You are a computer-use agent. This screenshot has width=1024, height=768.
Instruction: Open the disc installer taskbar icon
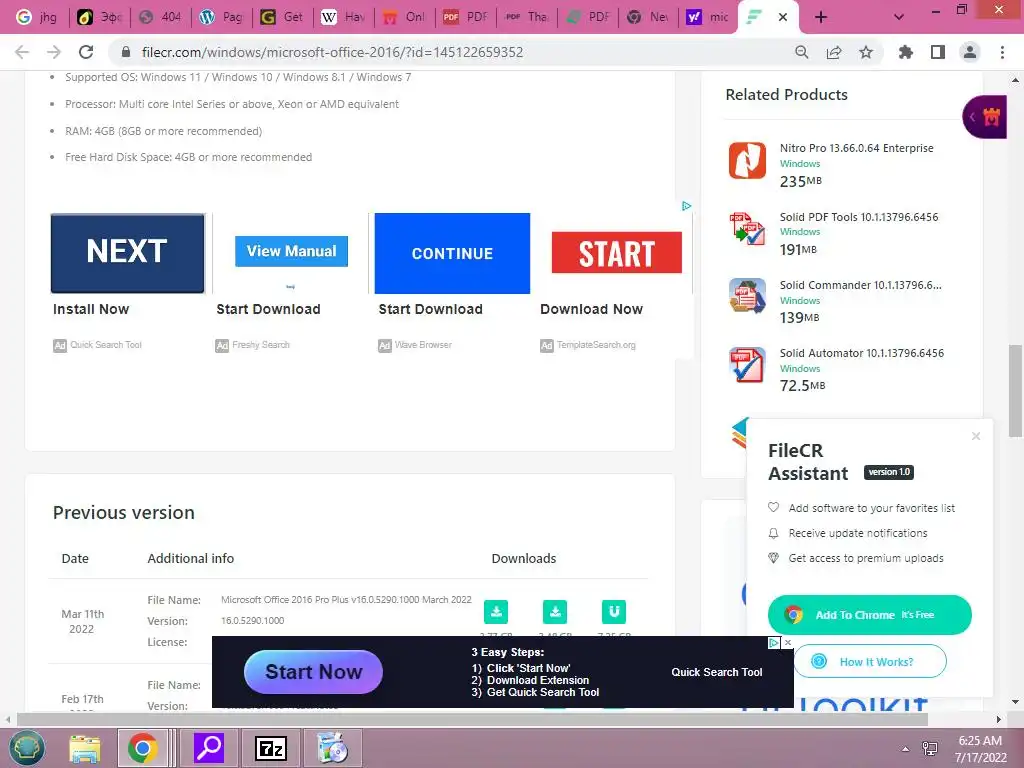332,748
